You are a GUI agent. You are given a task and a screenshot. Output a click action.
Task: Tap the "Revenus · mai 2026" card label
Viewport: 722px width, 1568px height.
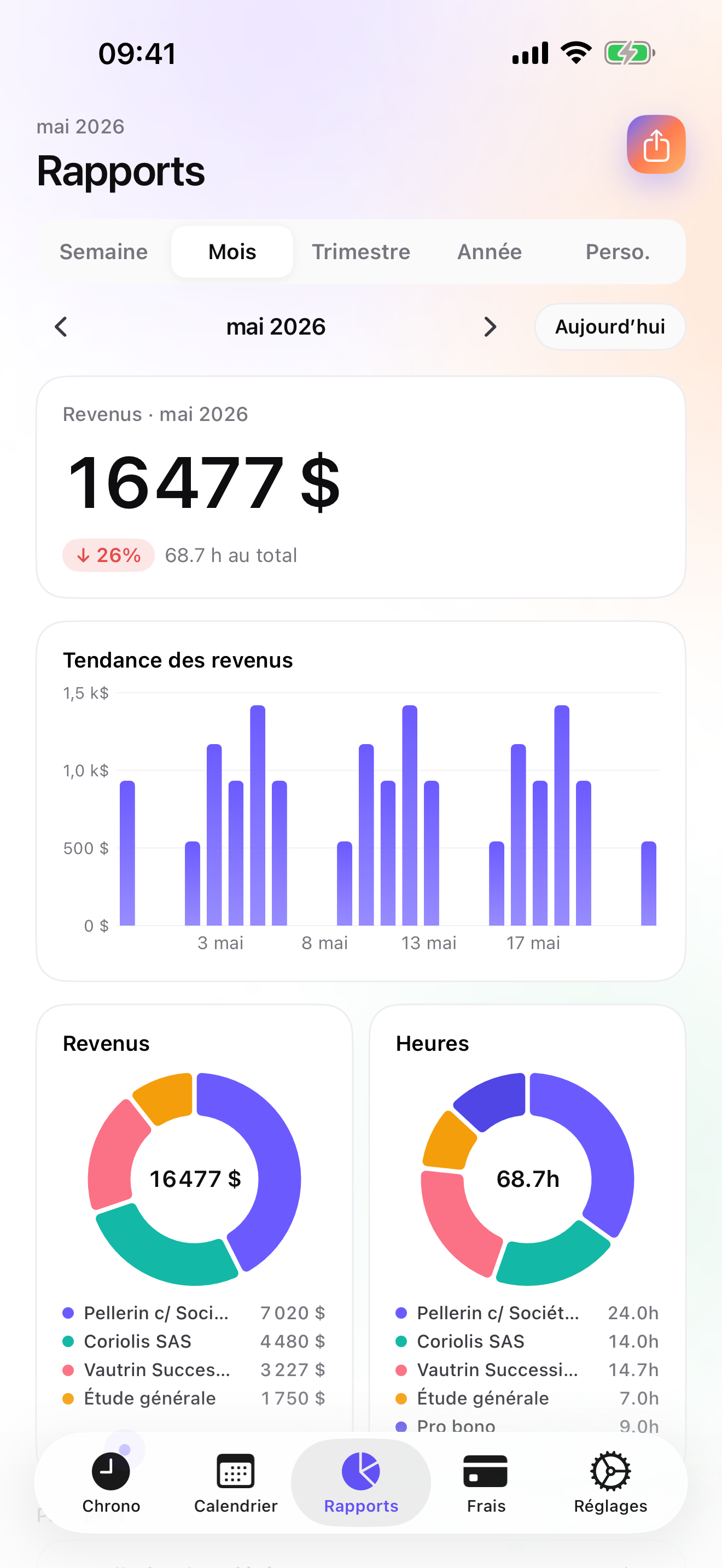[x=155, y=414]
